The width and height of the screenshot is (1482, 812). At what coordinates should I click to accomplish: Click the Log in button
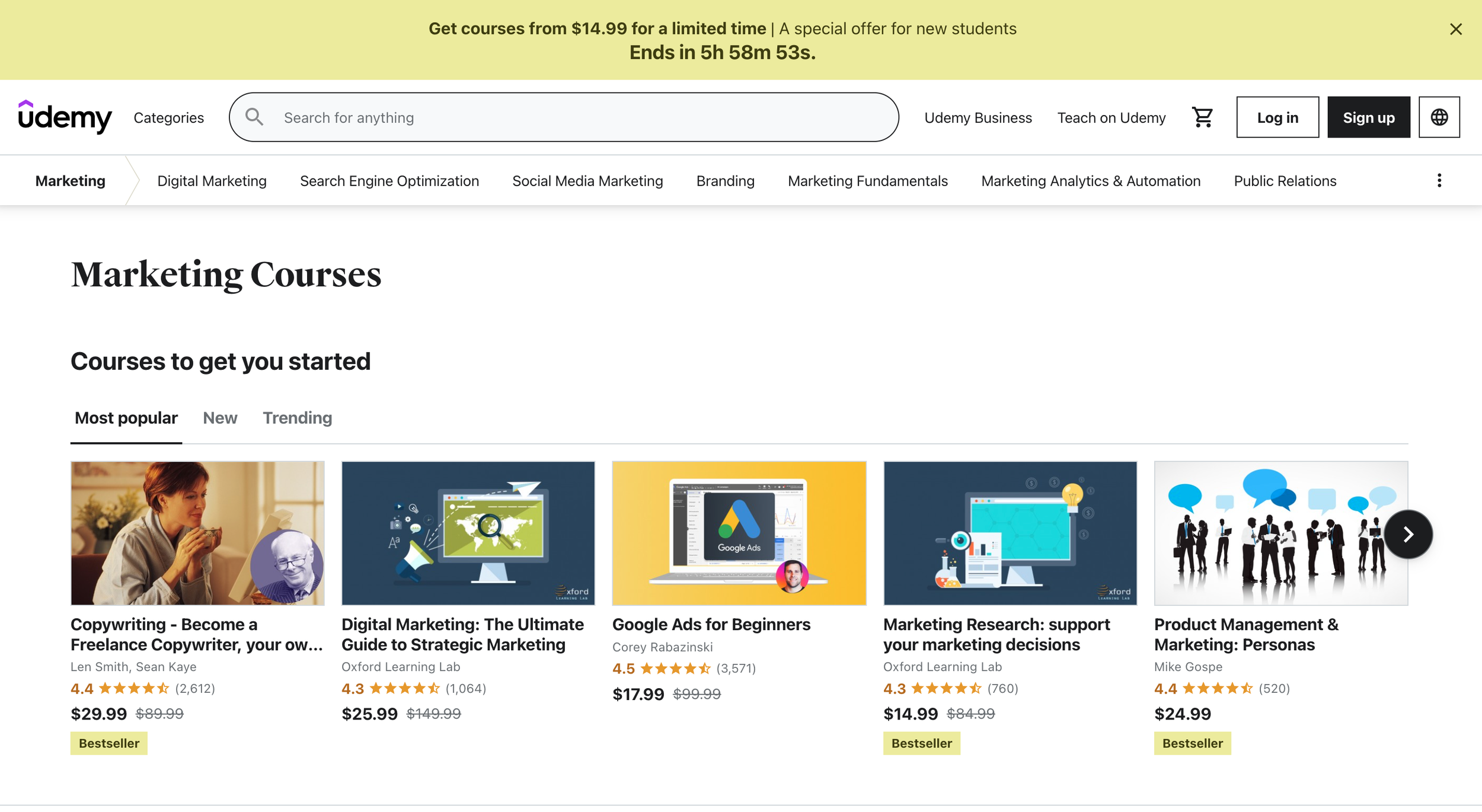[x=1277, y=117]
